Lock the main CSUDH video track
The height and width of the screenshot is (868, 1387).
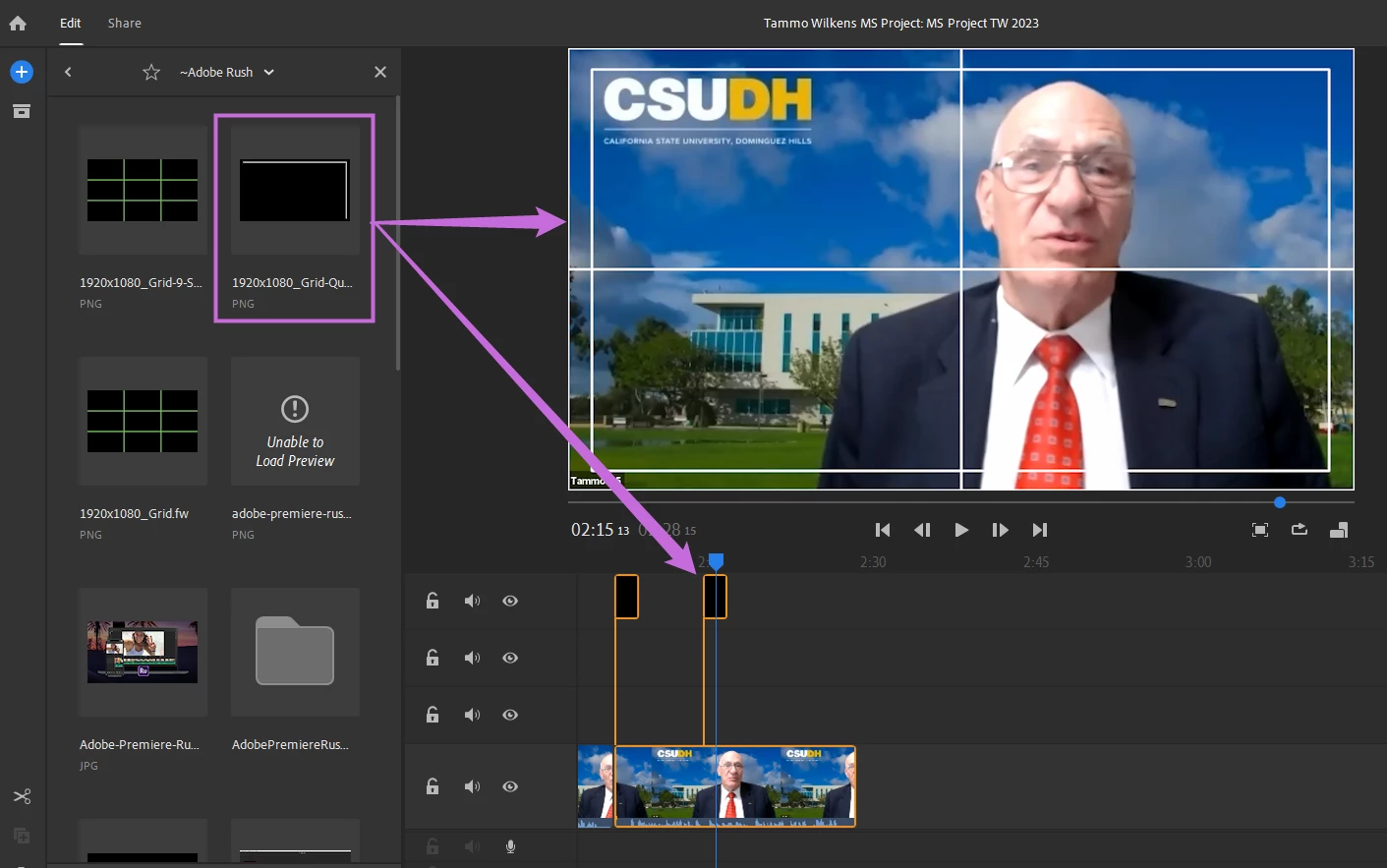[x=433, y=786]
